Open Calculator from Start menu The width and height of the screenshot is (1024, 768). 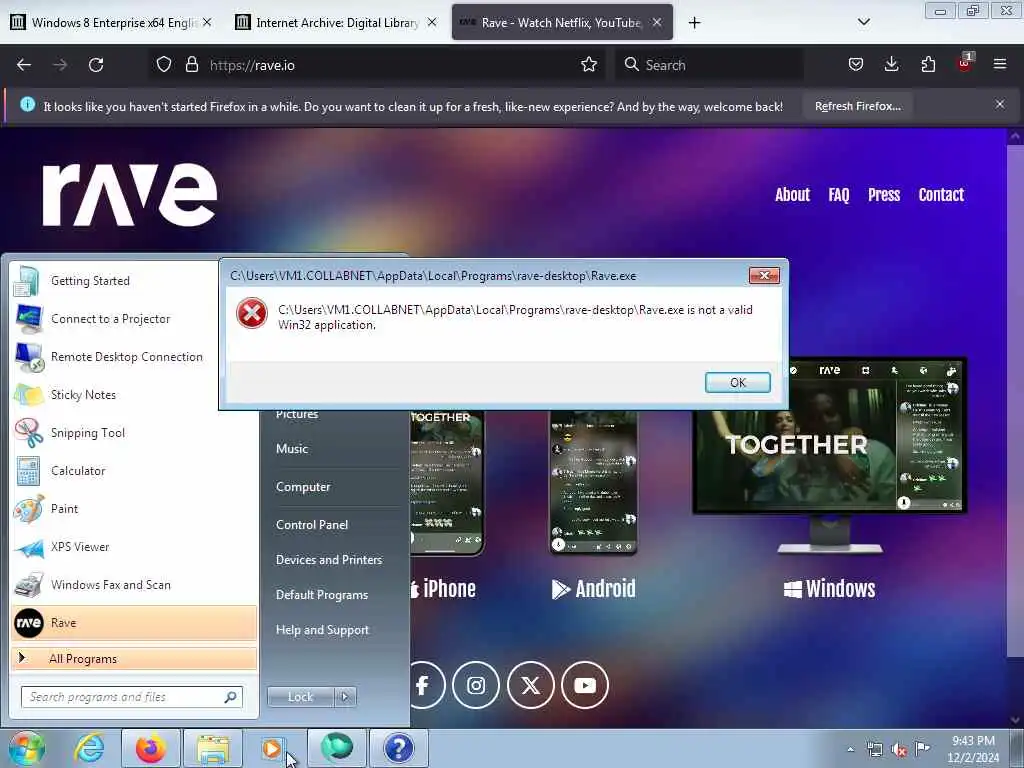[x=134, y=470]
